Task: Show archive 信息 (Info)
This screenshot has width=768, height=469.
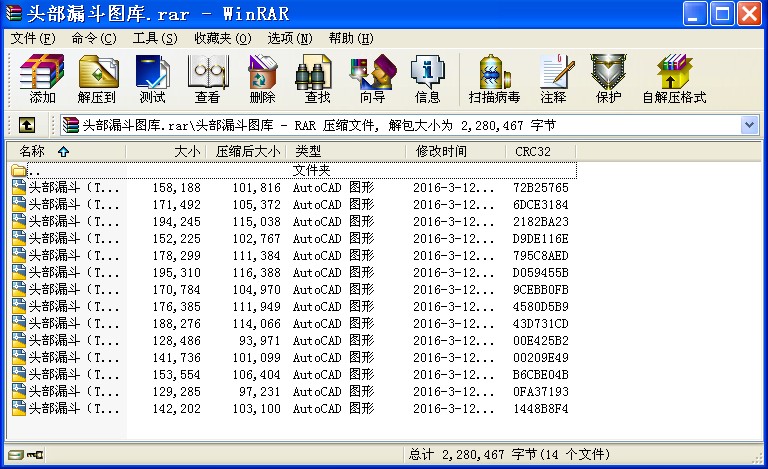Action: (x=428, y=78)
